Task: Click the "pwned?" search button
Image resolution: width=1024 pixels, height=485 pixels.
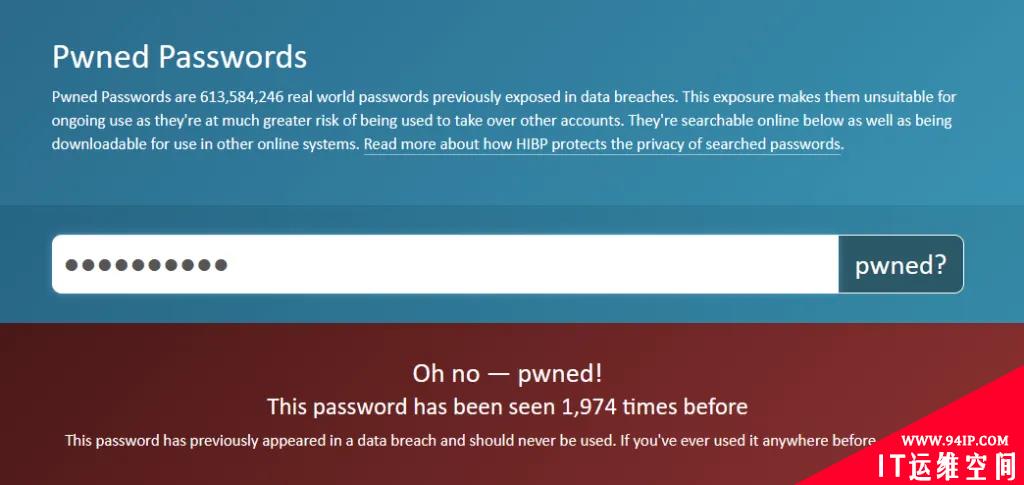Action: [901, 264]
